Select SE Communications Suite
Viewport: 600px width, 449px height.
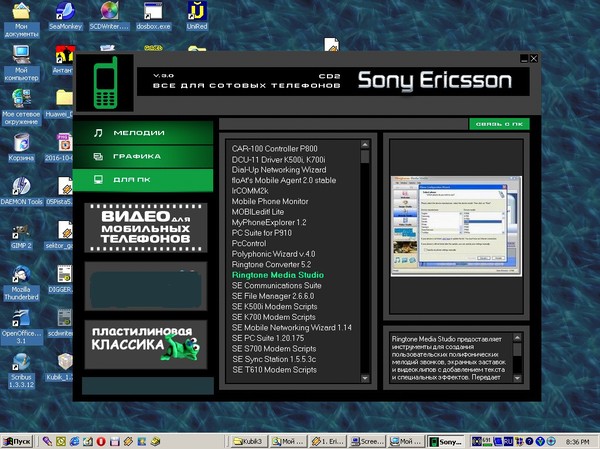pos(276,286)
